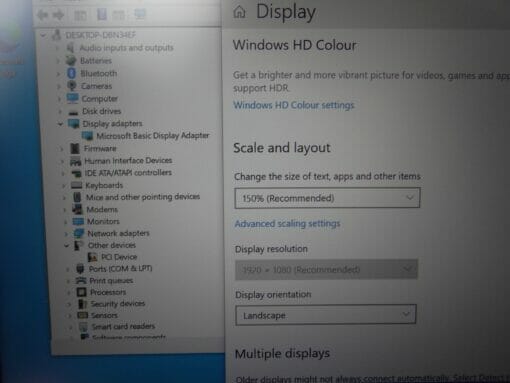The height and width of the screenshot is (383, 510).
Task: Select the Processors row text
Action: click(108, 292)
